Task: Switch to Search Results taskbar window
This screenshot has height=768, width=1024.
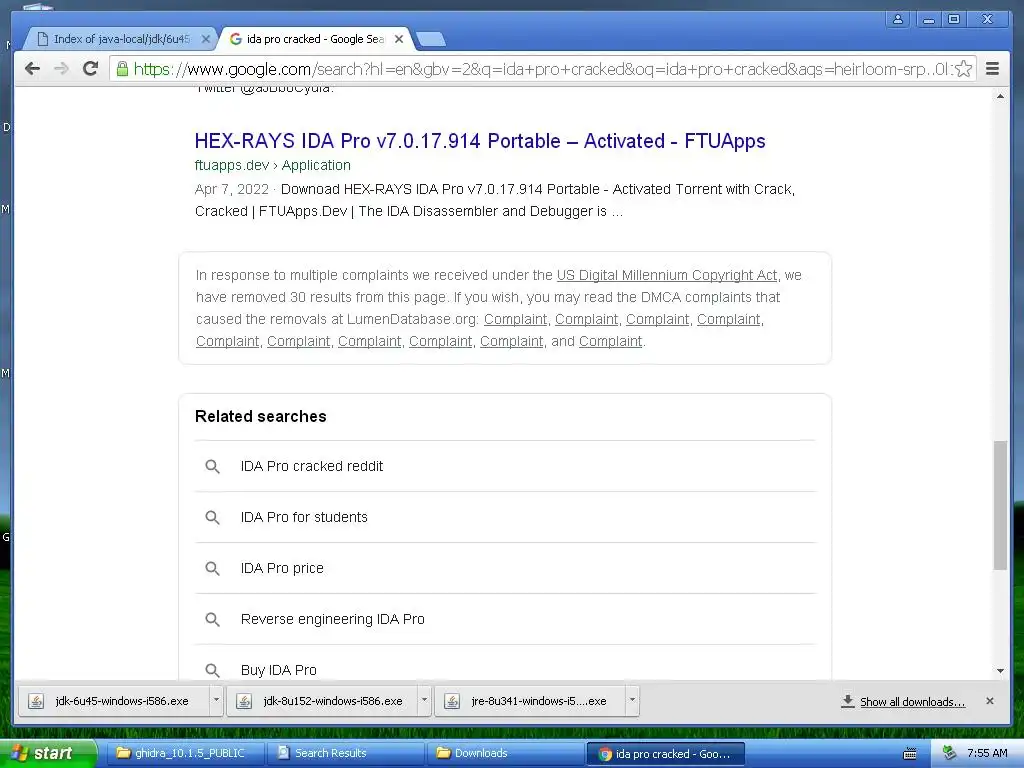Action: (345, 753)
